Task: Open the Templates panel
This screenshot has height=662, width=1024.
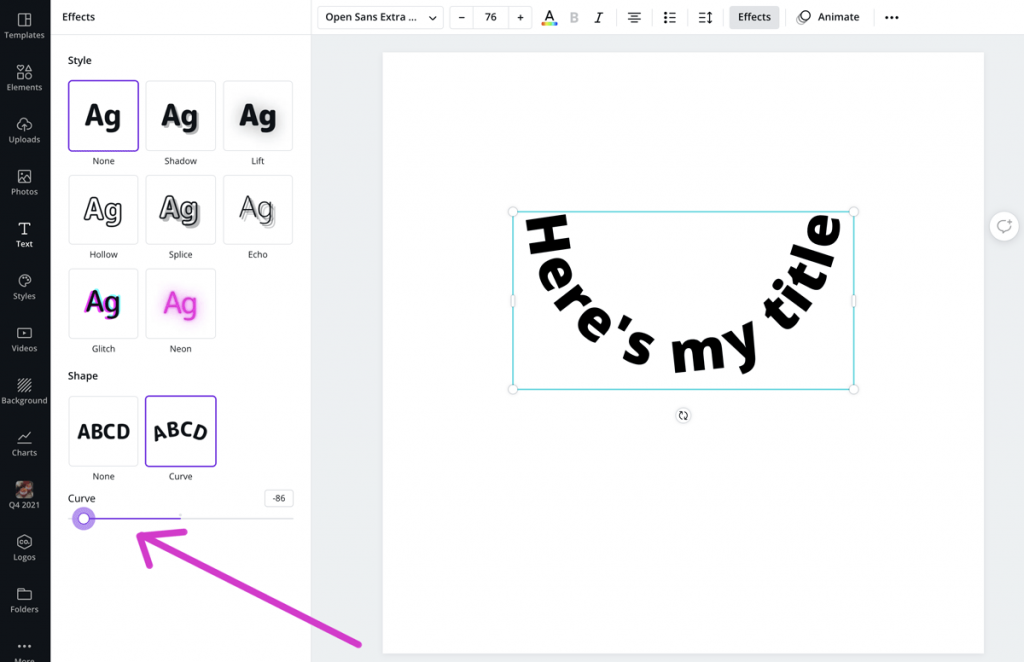Action: [24, 25]
